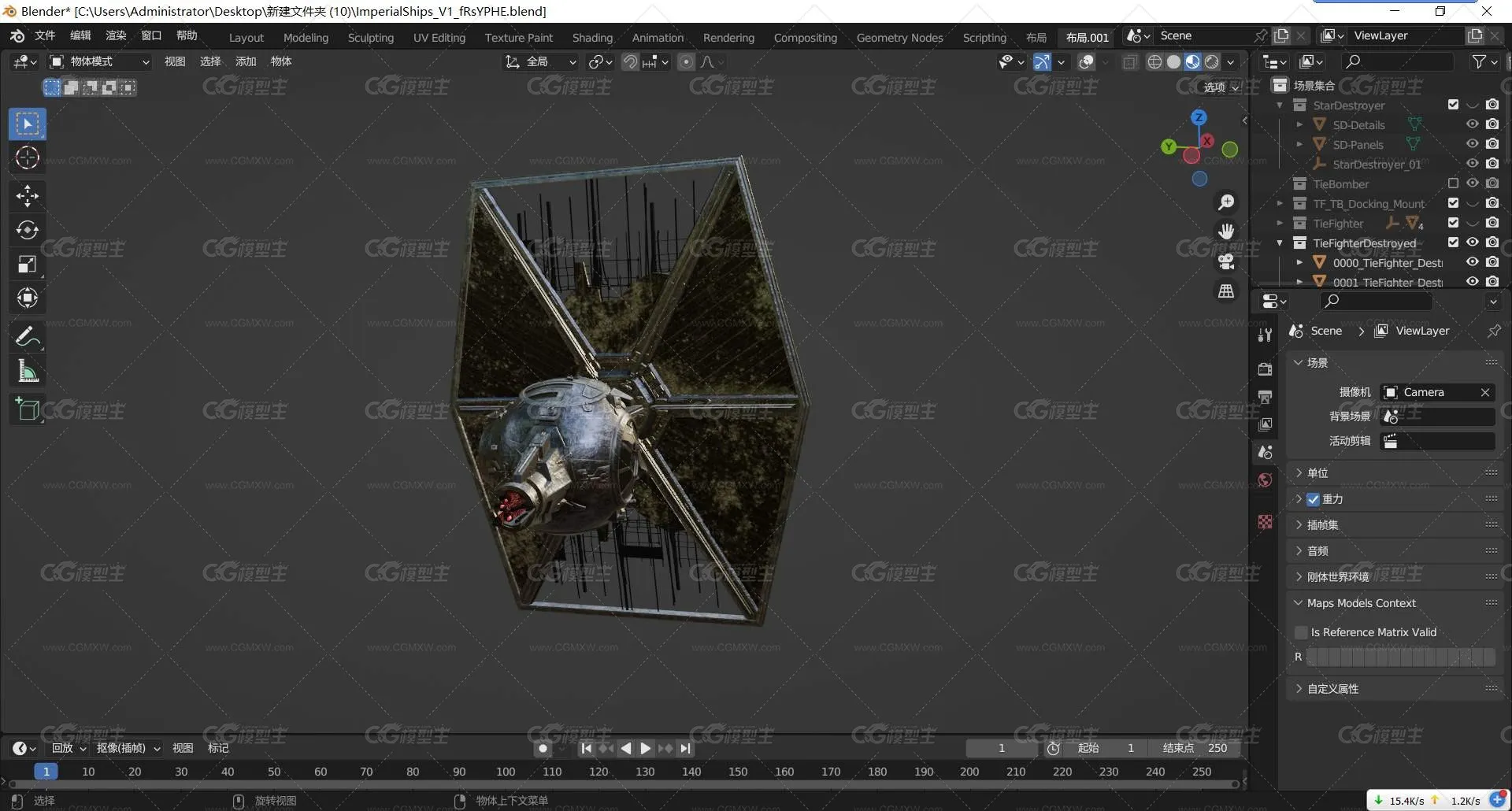Enable Is Reference Matrix Valid checkbox

point(1301,632)
